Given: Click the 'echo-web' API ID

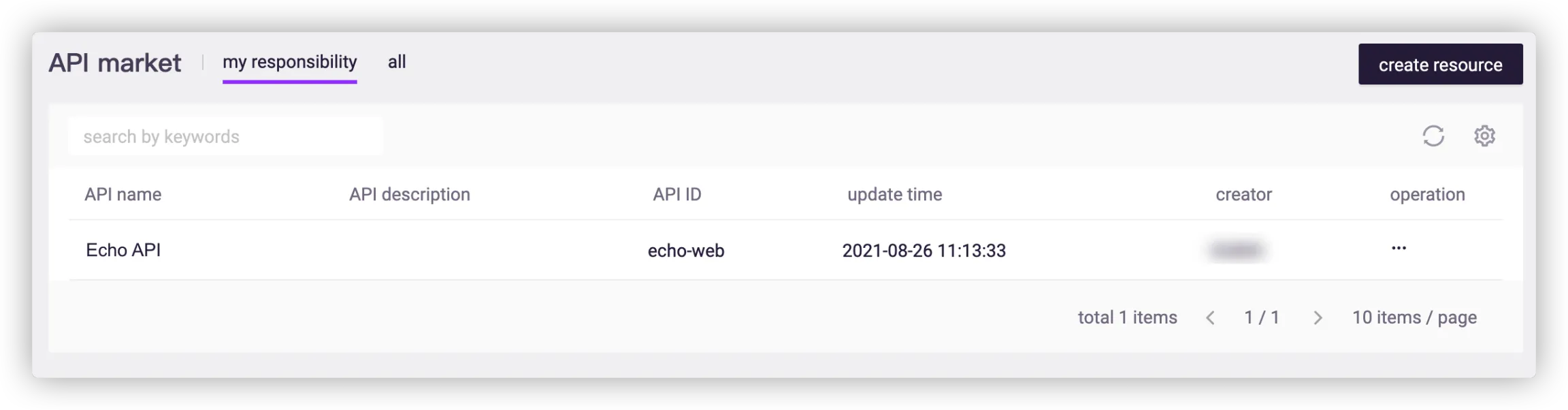Looking at the screenshot, I should (x=685, y=251).
